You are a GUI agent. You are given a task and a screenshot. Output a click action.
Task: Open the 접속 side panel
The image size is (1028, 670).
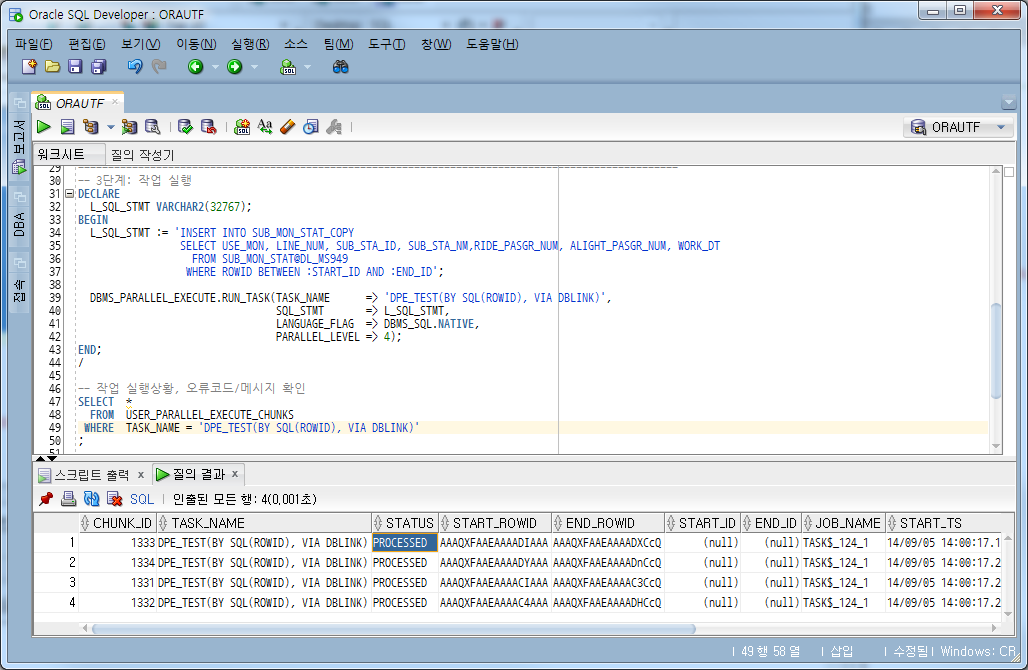coord(19,283)
